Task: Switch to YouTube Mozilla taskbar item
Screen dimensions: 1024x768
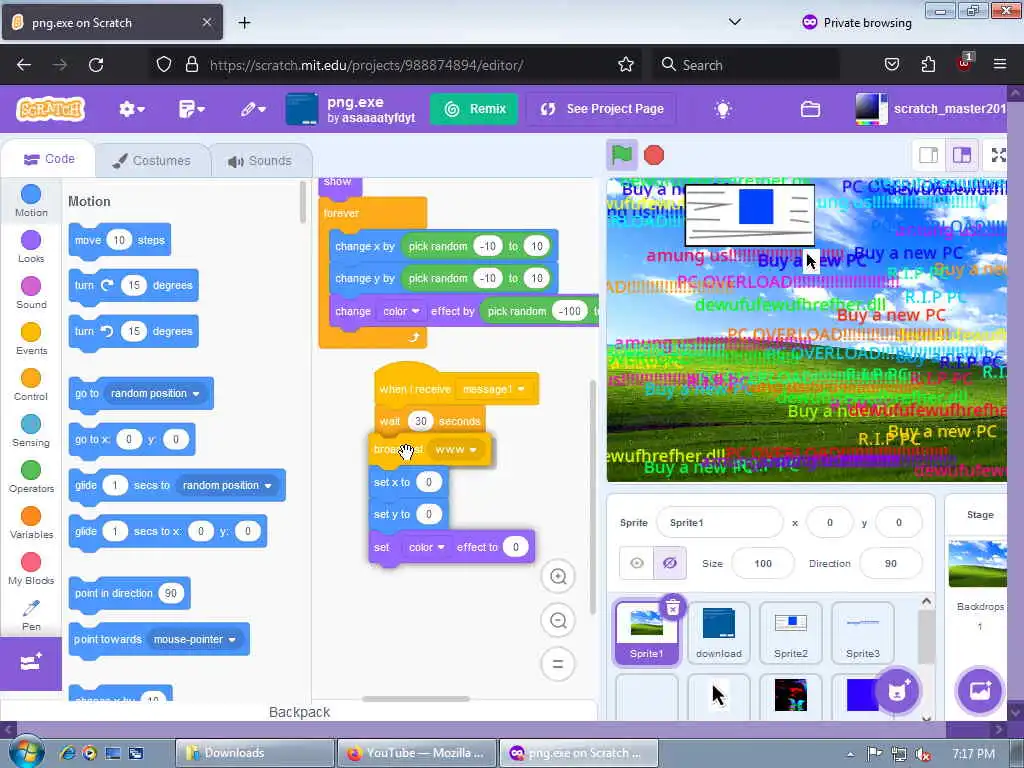Action: (416, 753)
